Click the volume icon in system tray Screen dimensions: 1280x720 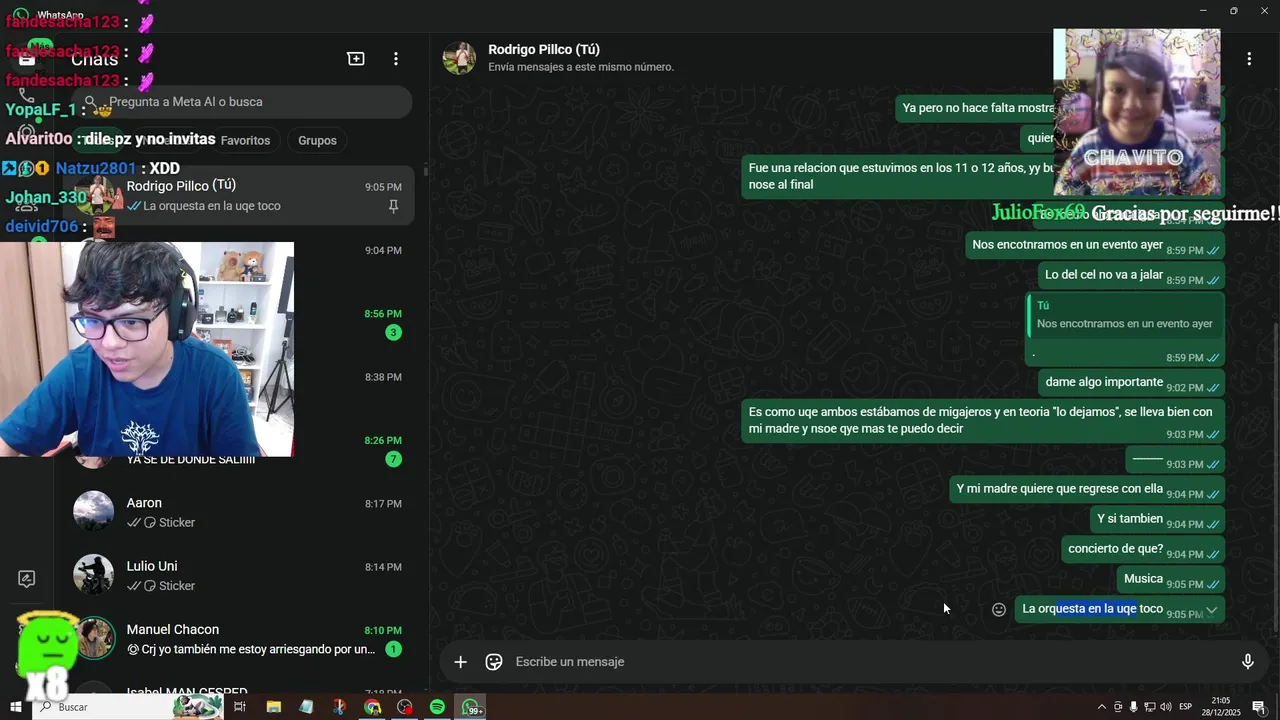1165,707
